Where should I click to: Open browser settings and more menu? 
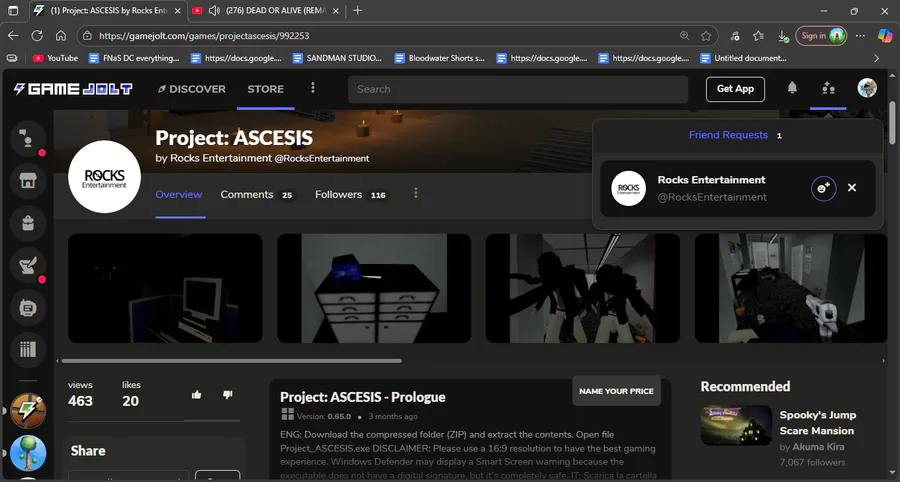[x=860, y=36]
